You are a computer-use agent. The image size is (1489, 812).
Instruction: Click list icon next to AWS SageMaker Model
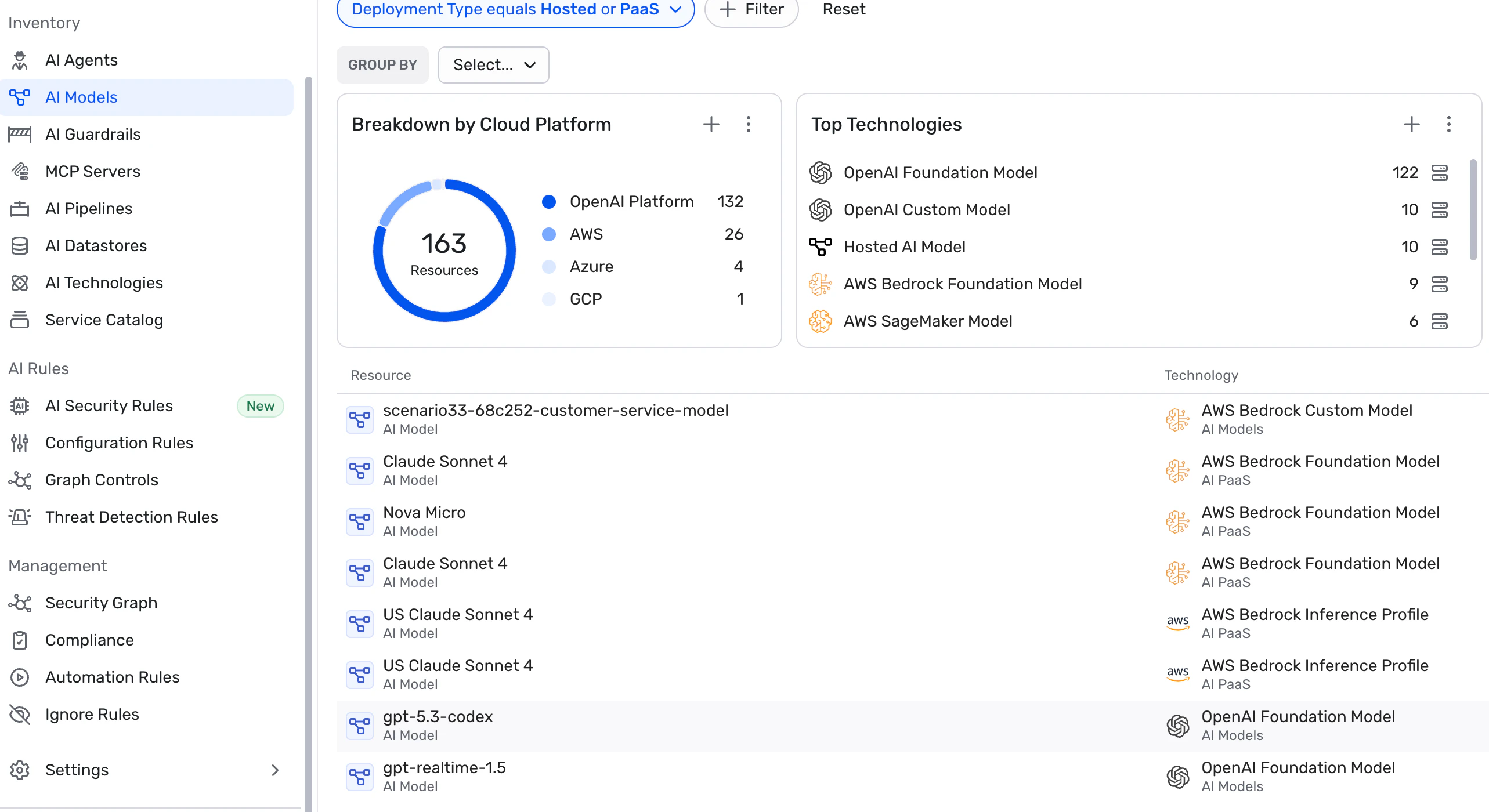1439,321
